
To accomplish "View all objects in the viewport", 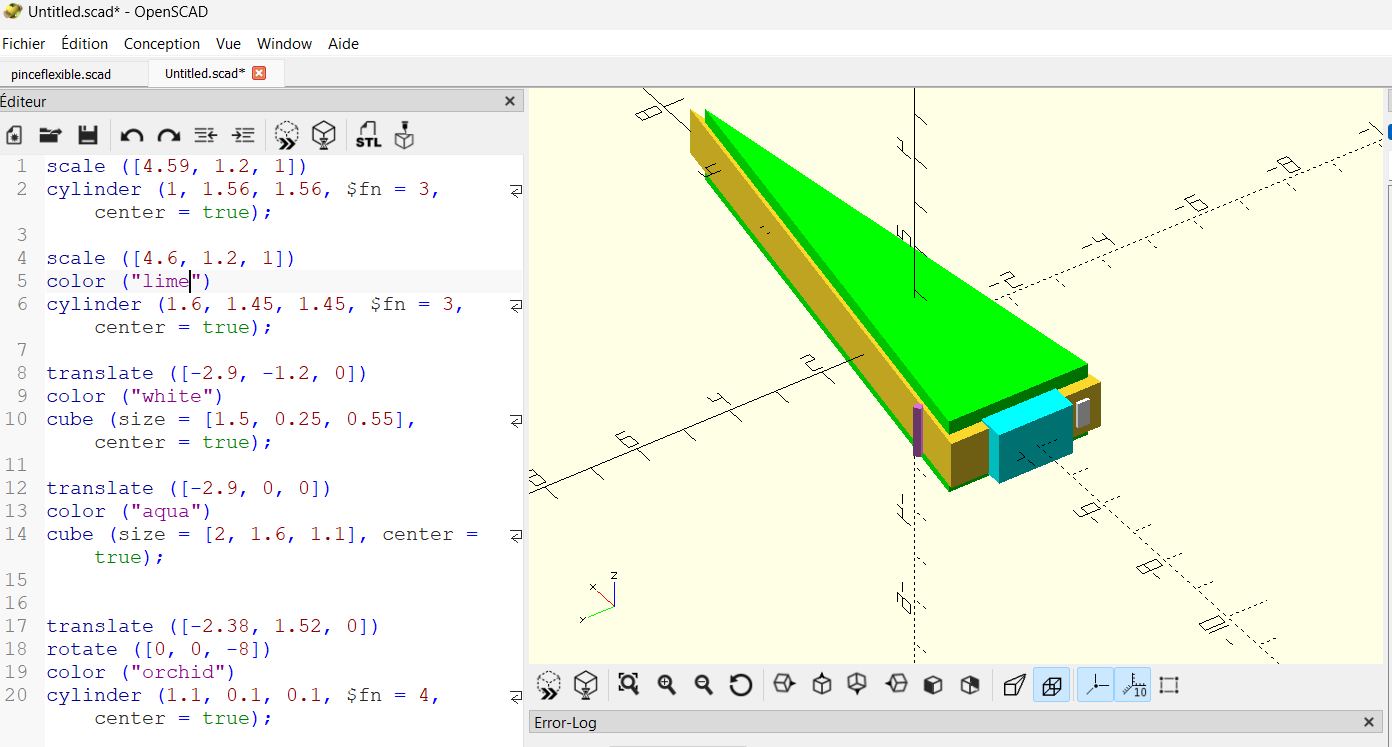I will tap(628, 685).
